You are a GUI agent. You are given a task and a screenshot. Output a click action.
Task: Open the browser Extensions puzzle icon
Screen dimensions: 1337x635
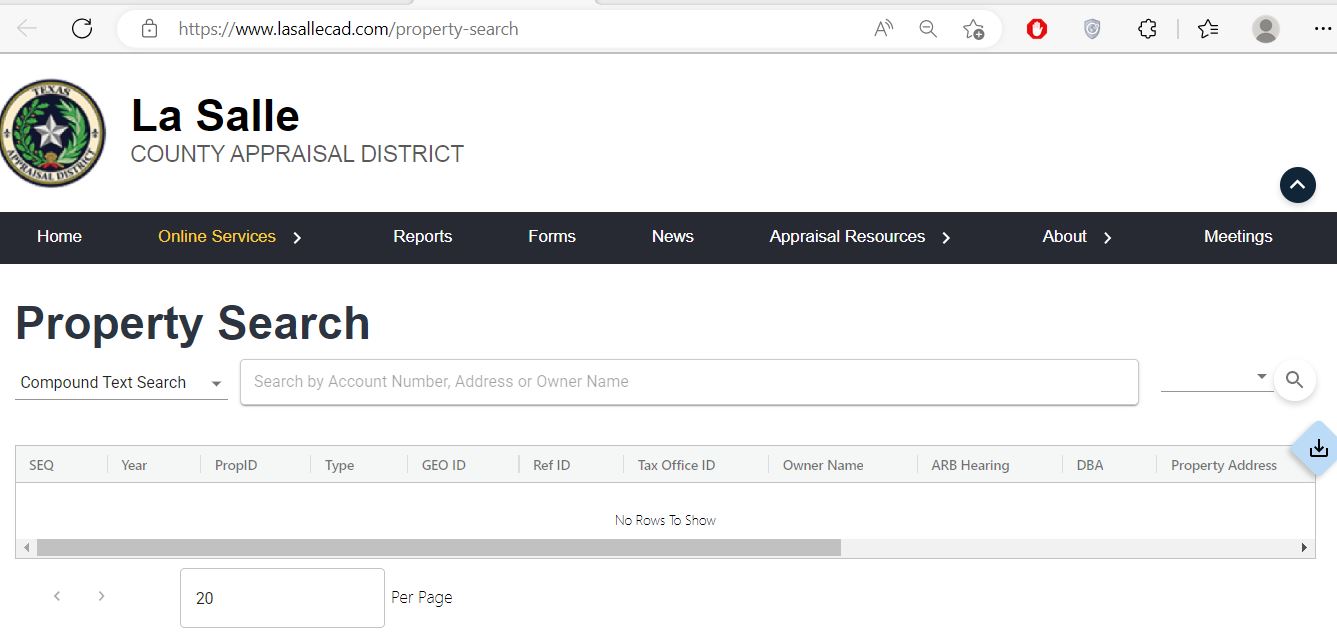pyautogui.click(x=1146, y=29)
